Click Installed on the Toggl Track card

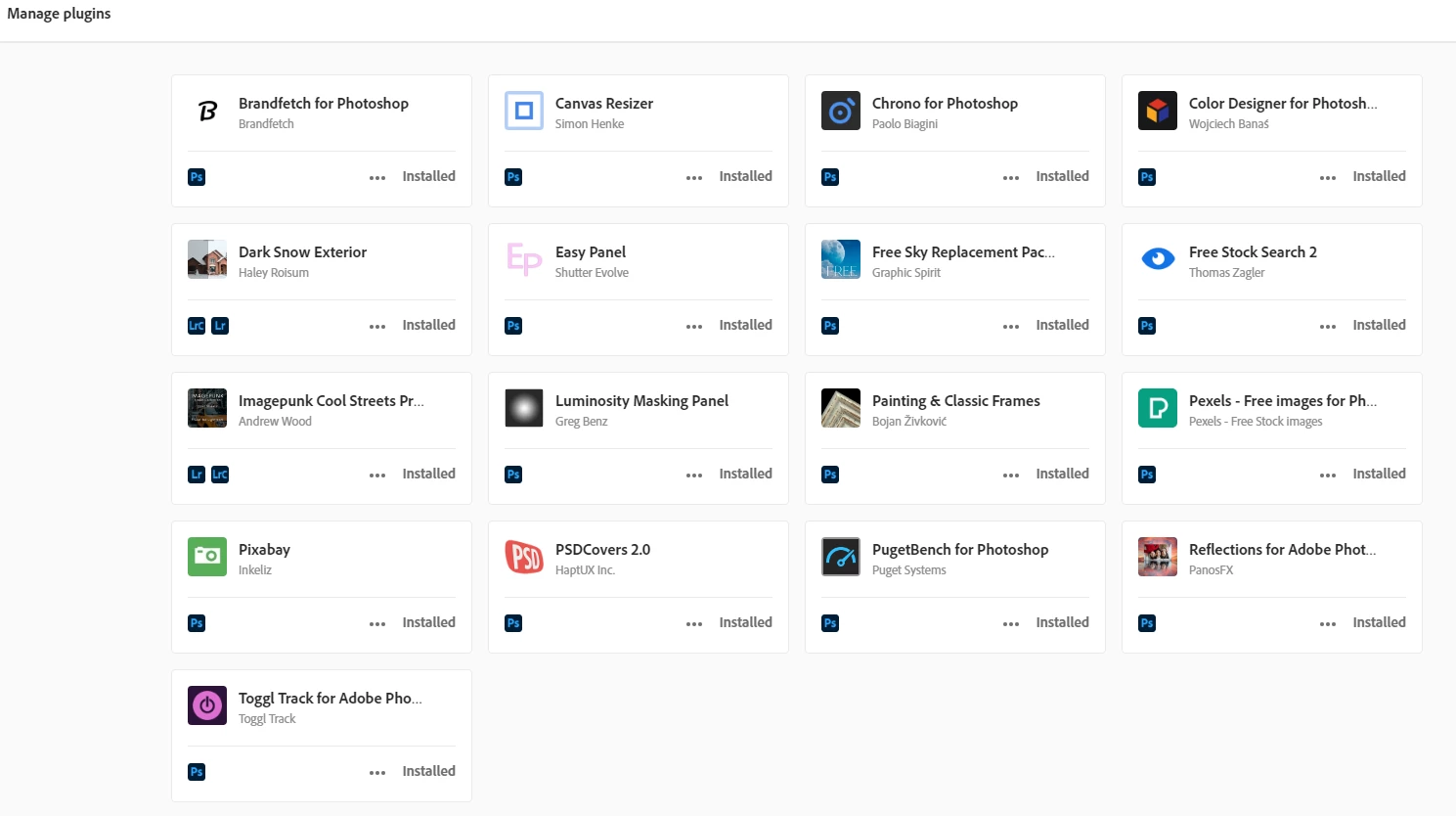pos(428,771)
